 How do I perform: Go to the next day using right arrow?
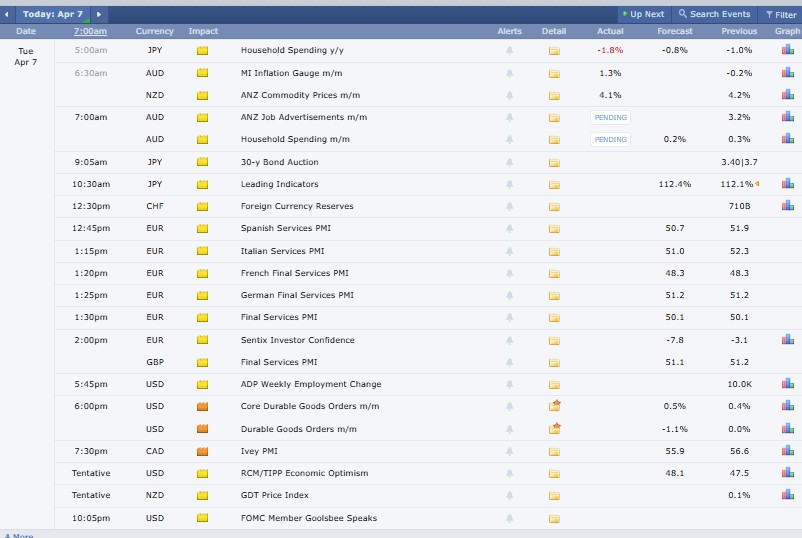(x=99, y=14)
